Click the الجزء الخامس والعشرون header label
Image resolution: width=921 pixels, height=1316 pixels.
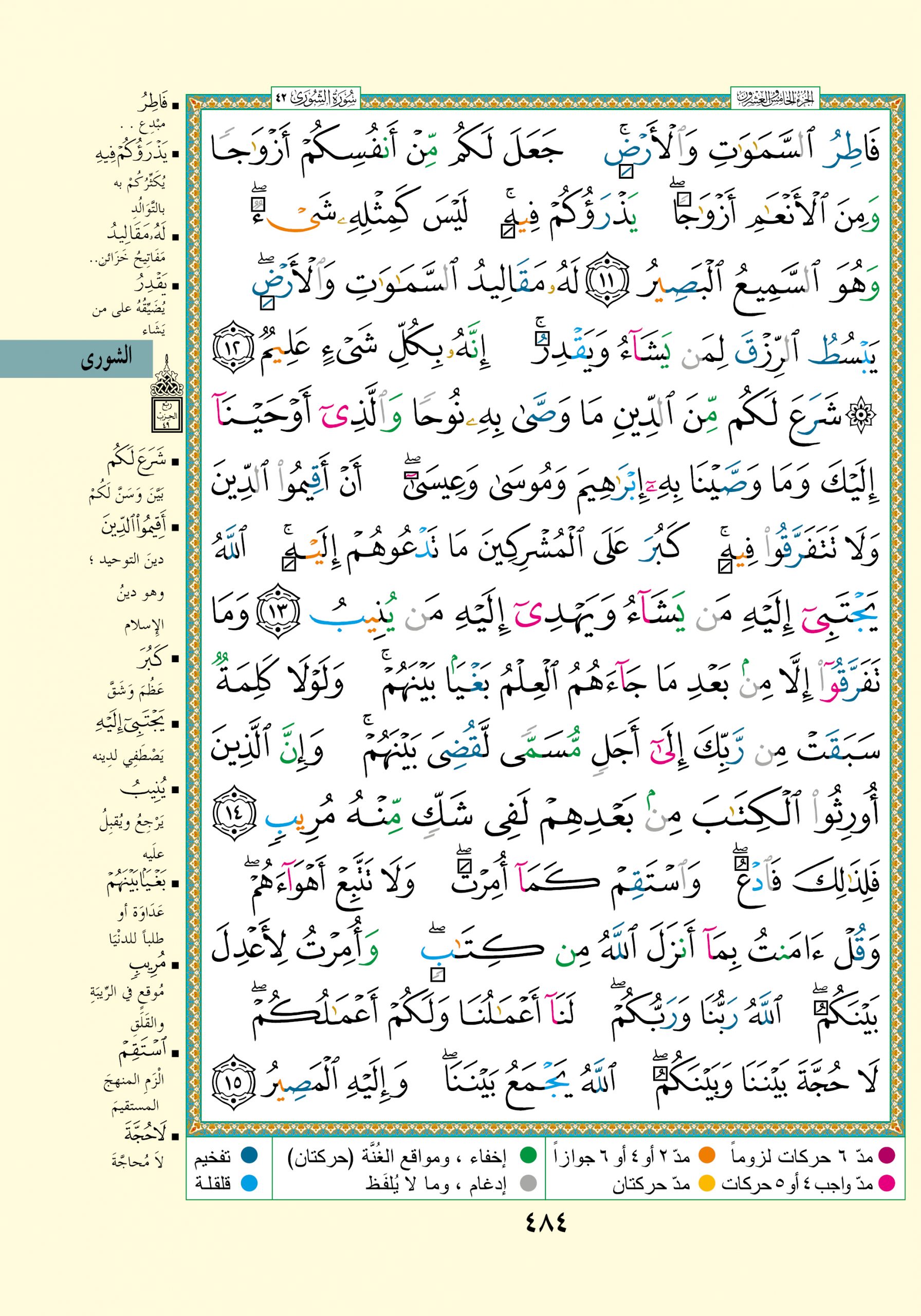775,98
